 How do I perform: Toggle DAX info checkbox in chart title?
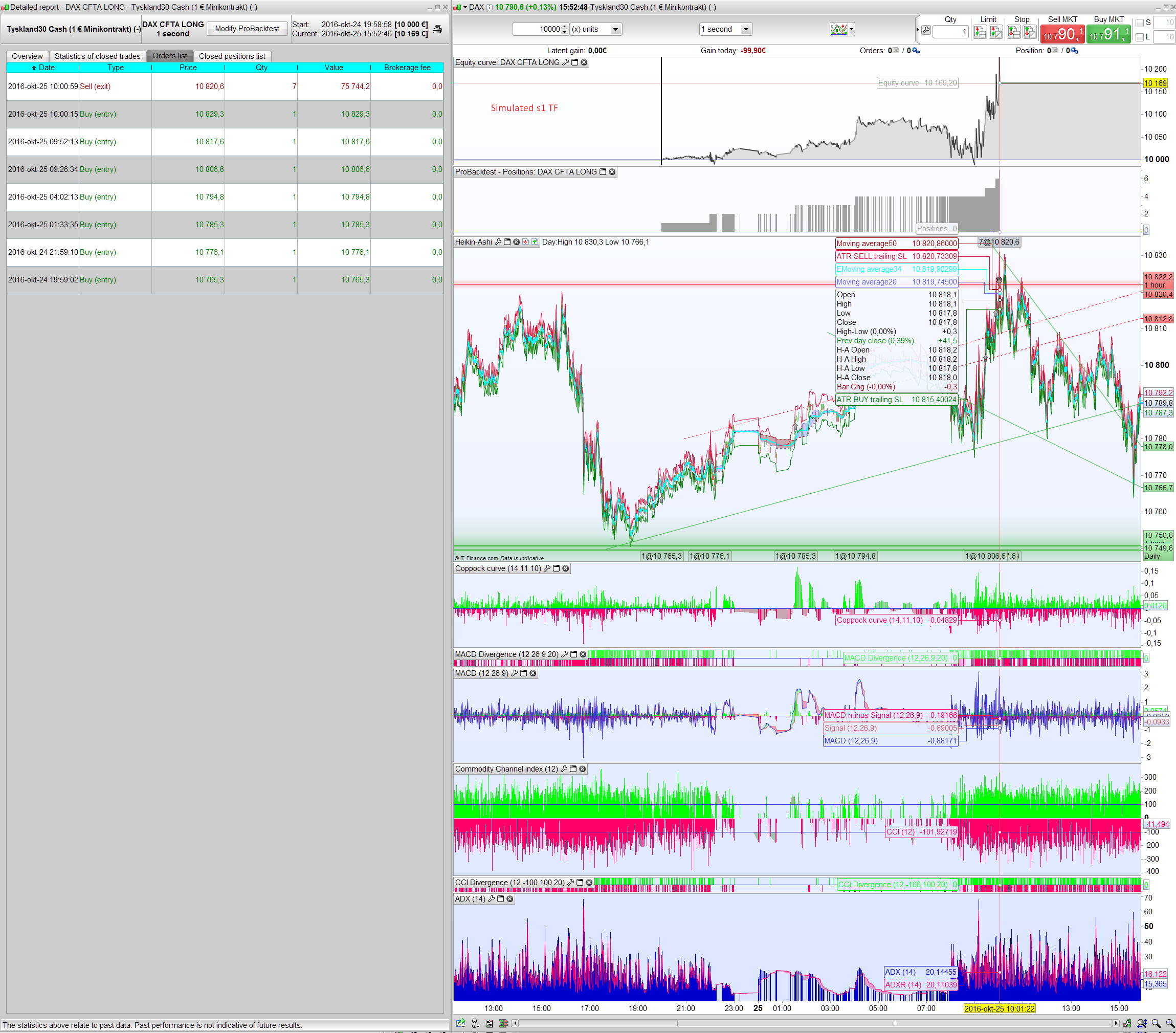tap(489, 7)
